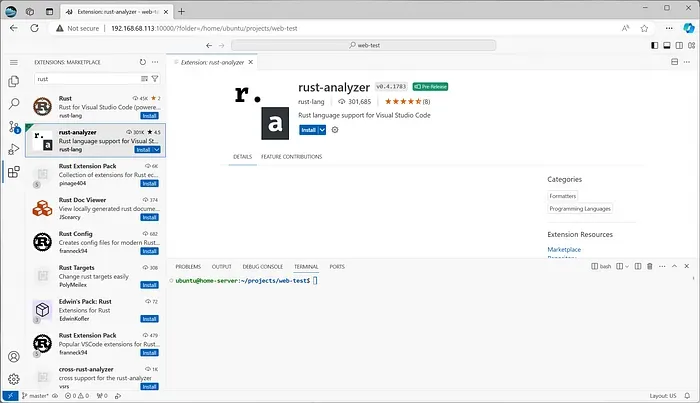Open rust-analyzer extension gear settings
This screenshot has width=700, height=403.
335,130
